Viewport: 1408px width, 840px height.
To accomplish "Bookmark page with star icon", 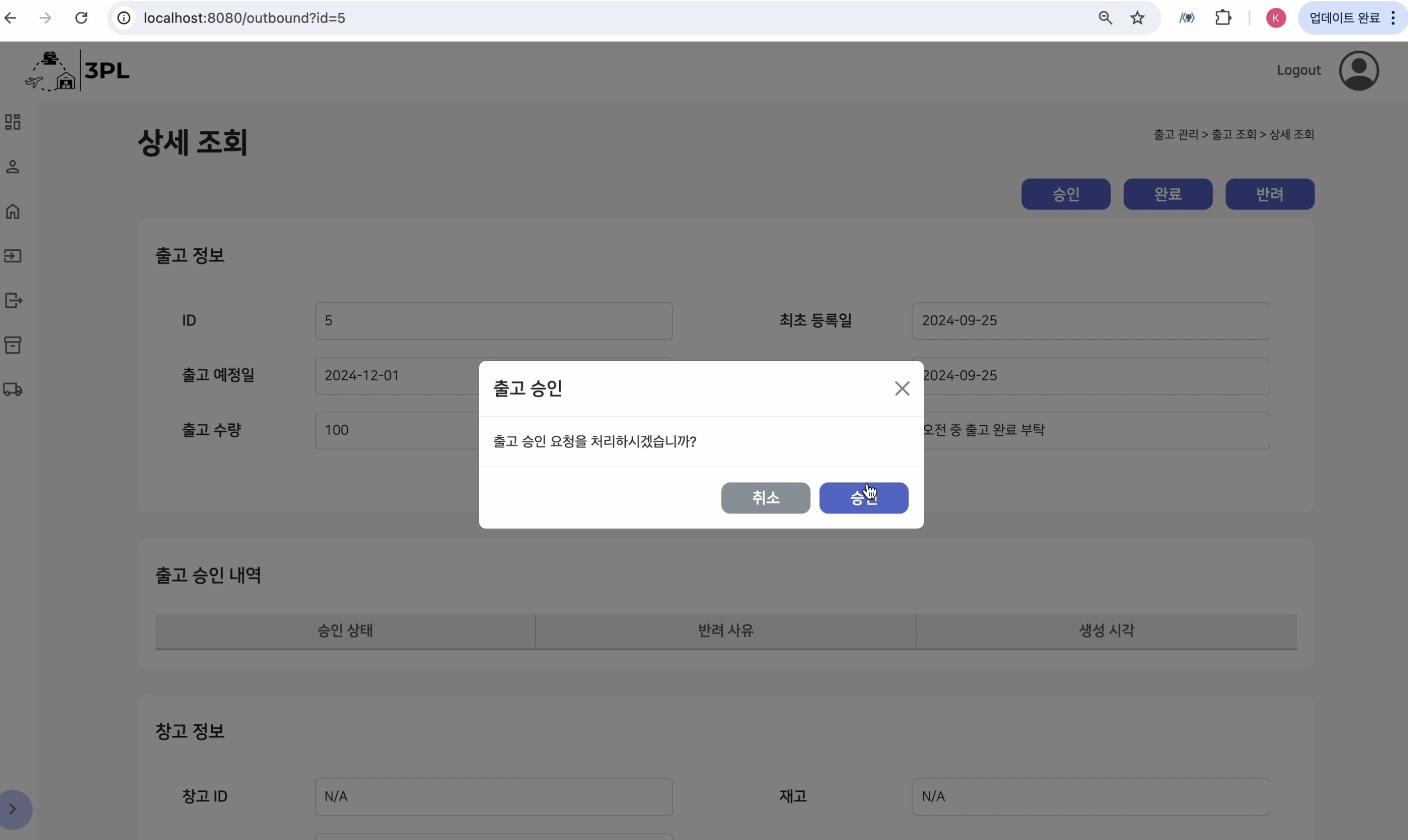I will click(x=1137, y=18).
